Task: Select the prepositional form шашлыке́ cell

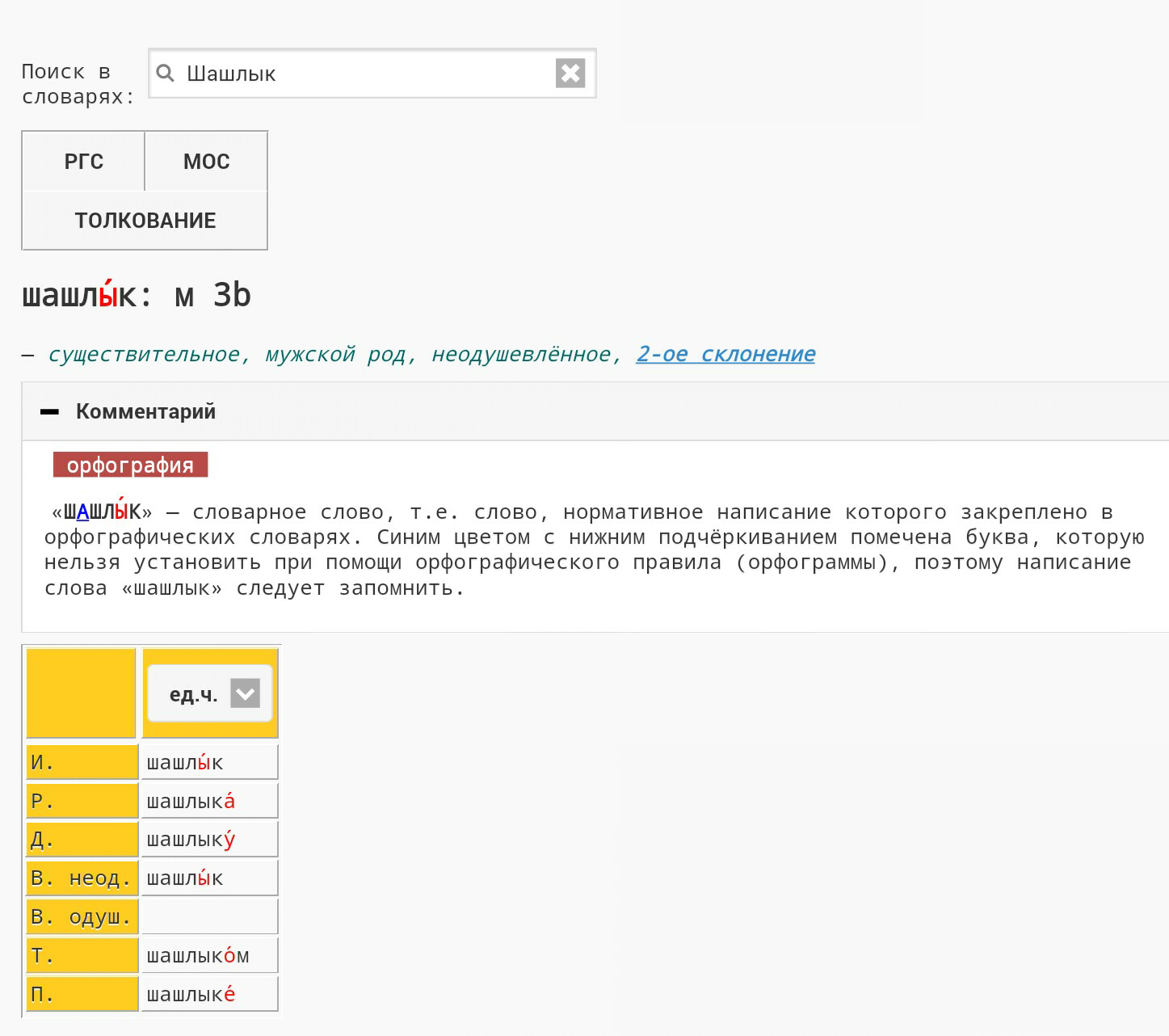Action: point(209,995)
